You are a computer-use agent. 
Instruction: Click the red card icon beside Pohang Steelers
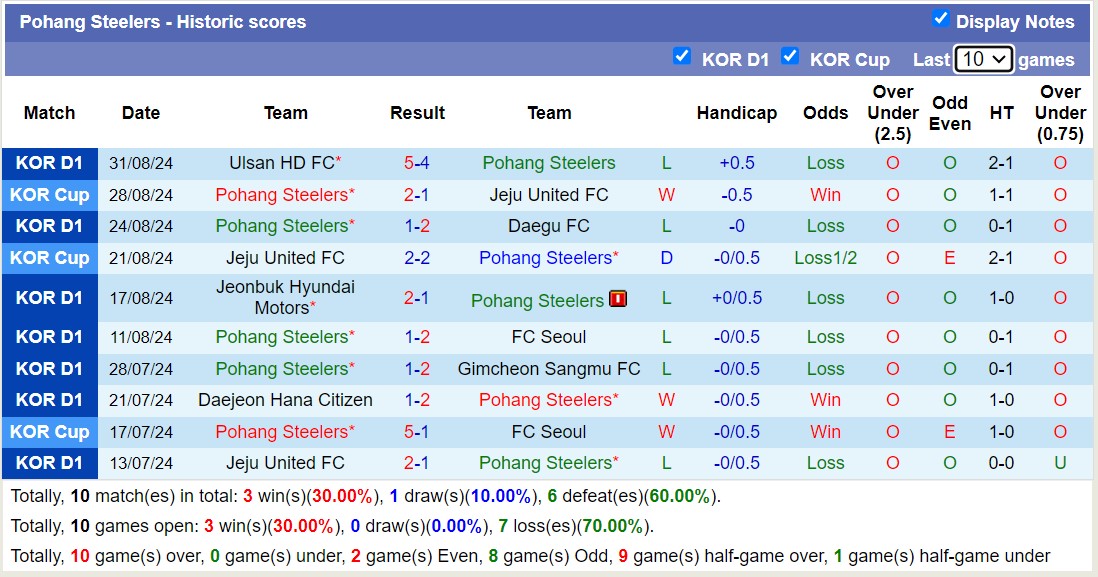click(x=618, y=297)
